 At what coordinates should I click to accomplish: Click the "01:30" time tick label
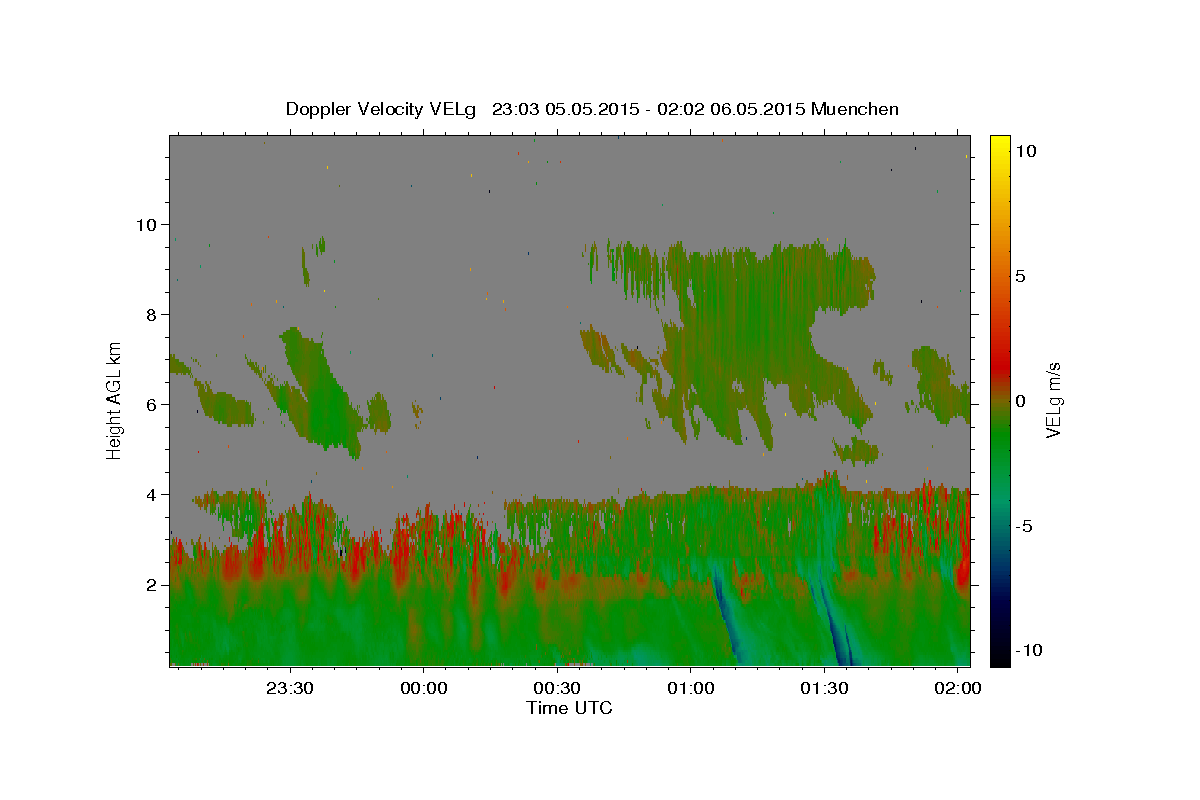click(824, 689)
